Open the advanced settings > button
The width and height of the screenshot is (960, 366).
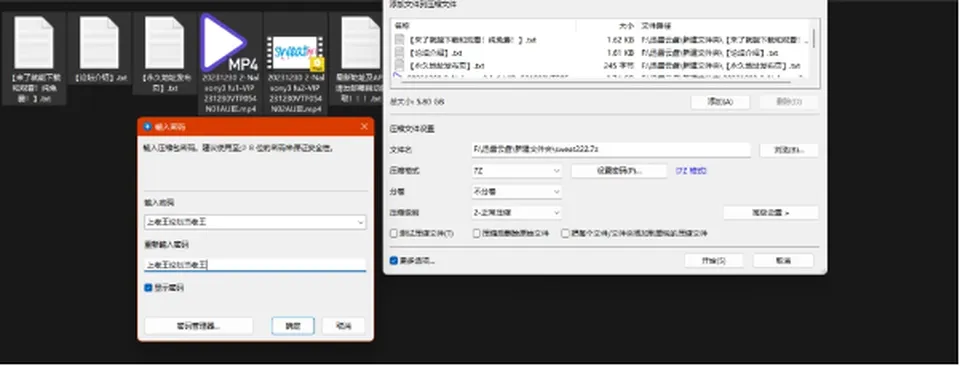771,213
